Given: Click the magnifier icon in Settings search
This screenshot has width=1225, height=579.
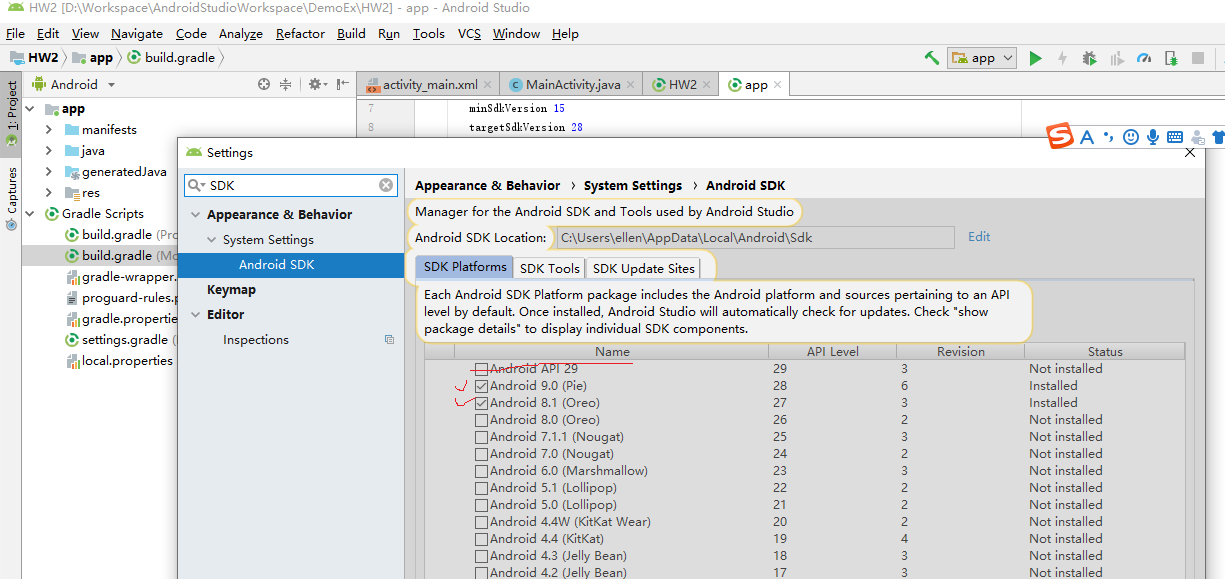Looking at the screenshot, I should point(196,185).
